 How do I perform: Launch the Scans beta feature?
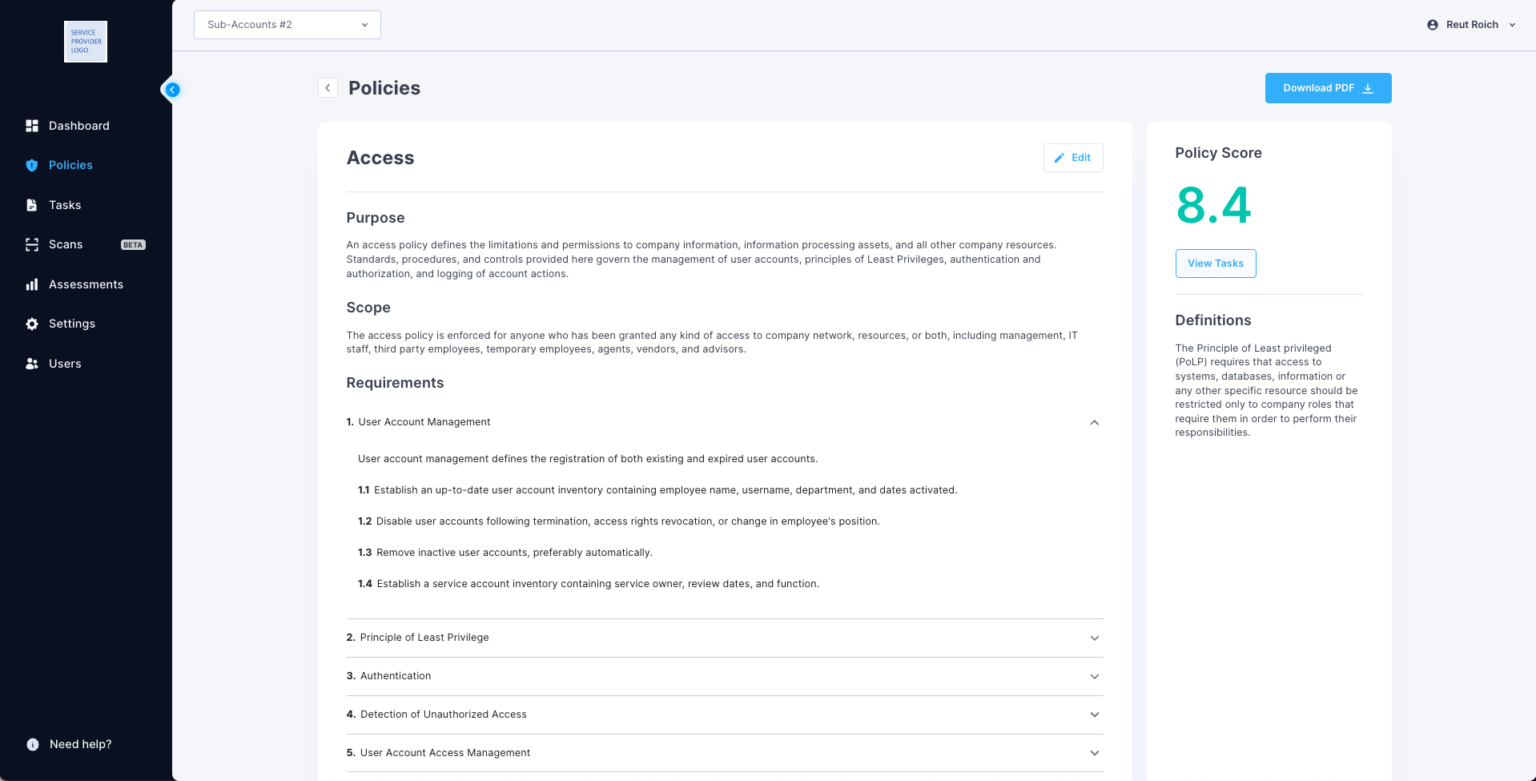click(65, 244)
